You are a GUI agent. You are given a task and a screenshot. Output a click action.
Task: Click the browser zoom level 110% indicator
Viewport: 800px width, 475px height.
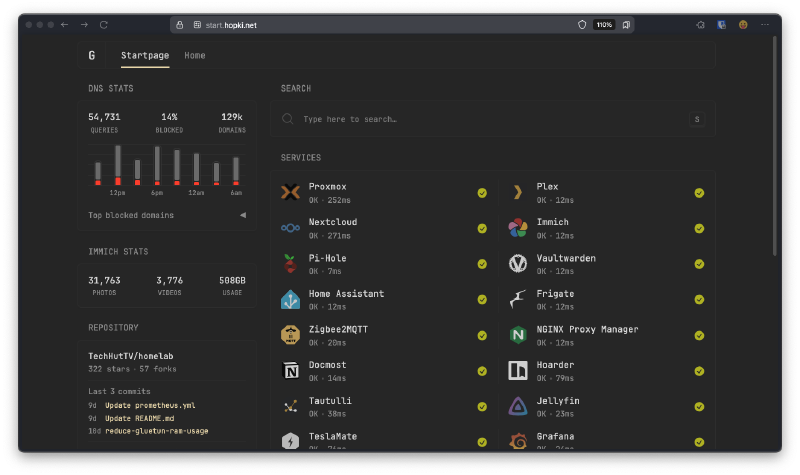[604, 24]
